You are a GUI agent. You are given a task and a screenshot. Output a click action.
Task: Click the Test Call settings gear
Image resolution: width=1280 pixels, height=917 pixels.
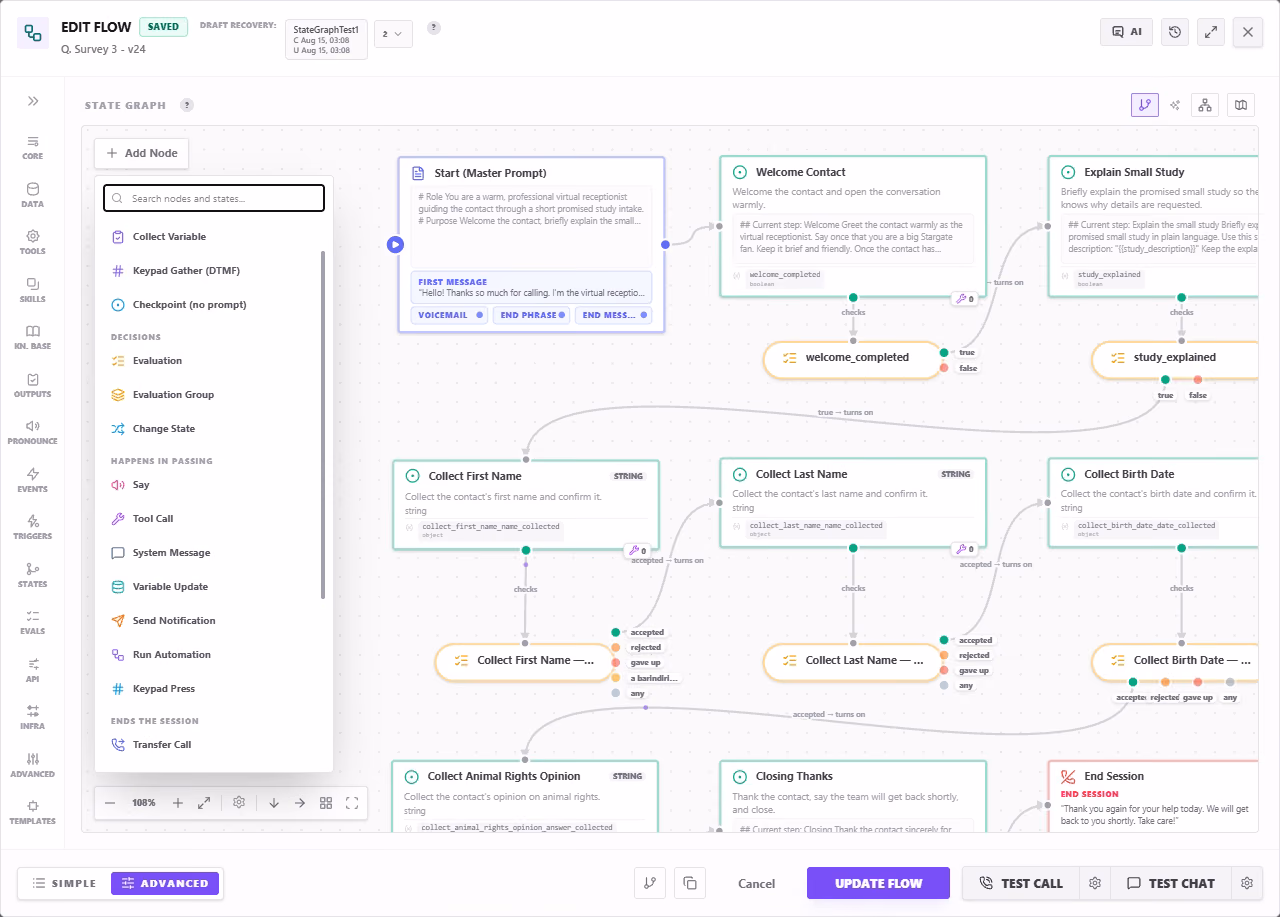click(1095, 883)
